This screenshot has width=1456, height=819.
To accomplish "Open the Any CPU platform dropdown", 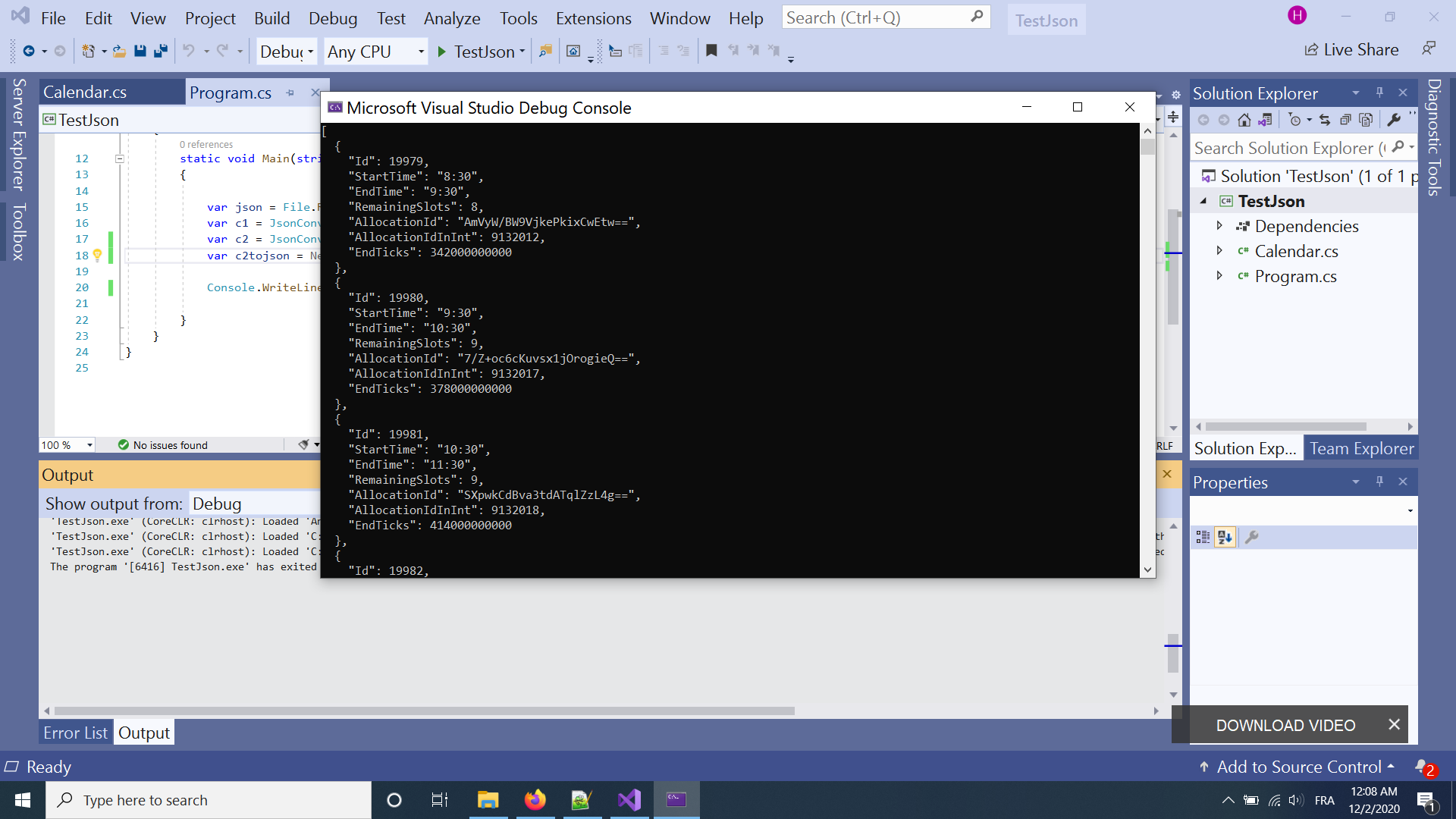I will click(376, 52).
